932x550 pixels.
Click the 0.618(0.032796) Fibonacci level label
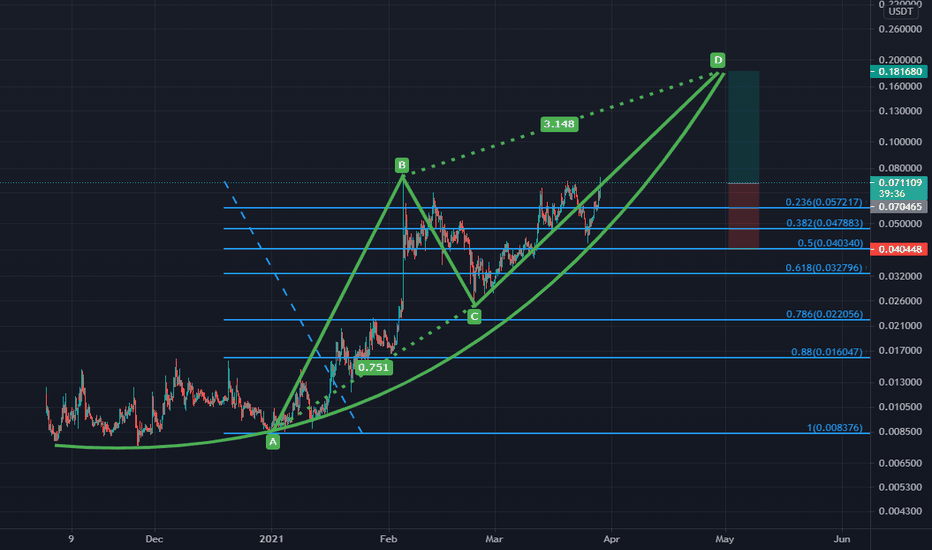824,268
